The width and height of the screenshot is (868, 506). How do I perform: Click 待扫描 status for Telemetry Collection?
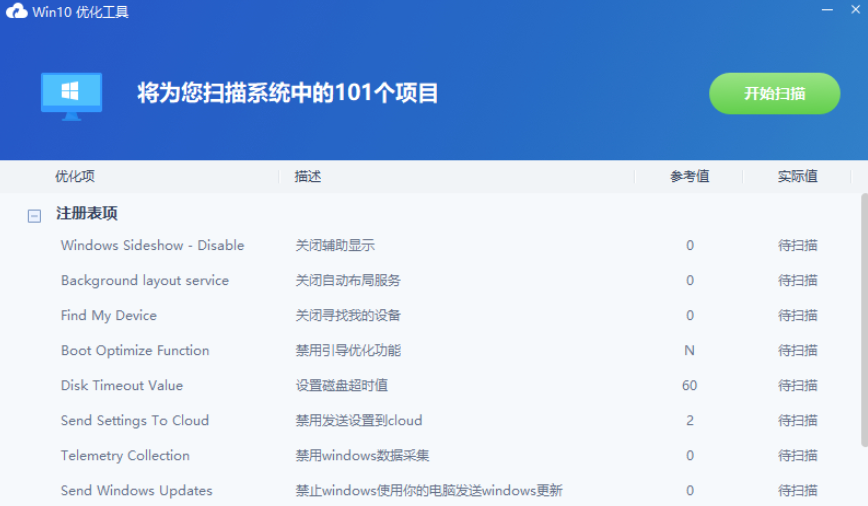coord(798,455)
